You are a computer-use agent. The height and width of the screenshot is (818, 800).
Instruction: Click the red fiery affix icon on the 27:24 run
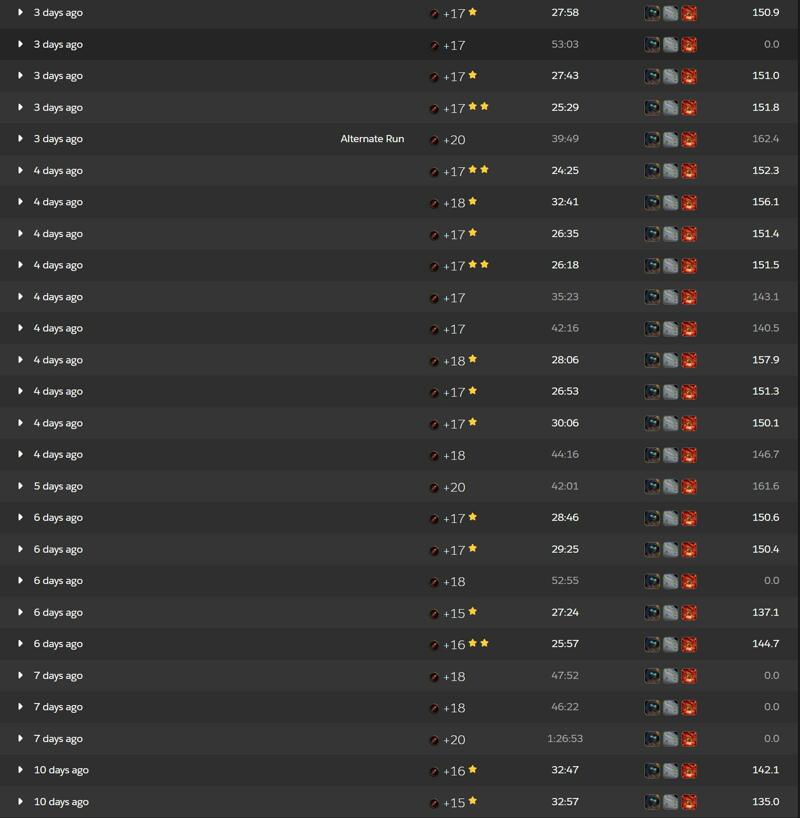coord(689,613)
